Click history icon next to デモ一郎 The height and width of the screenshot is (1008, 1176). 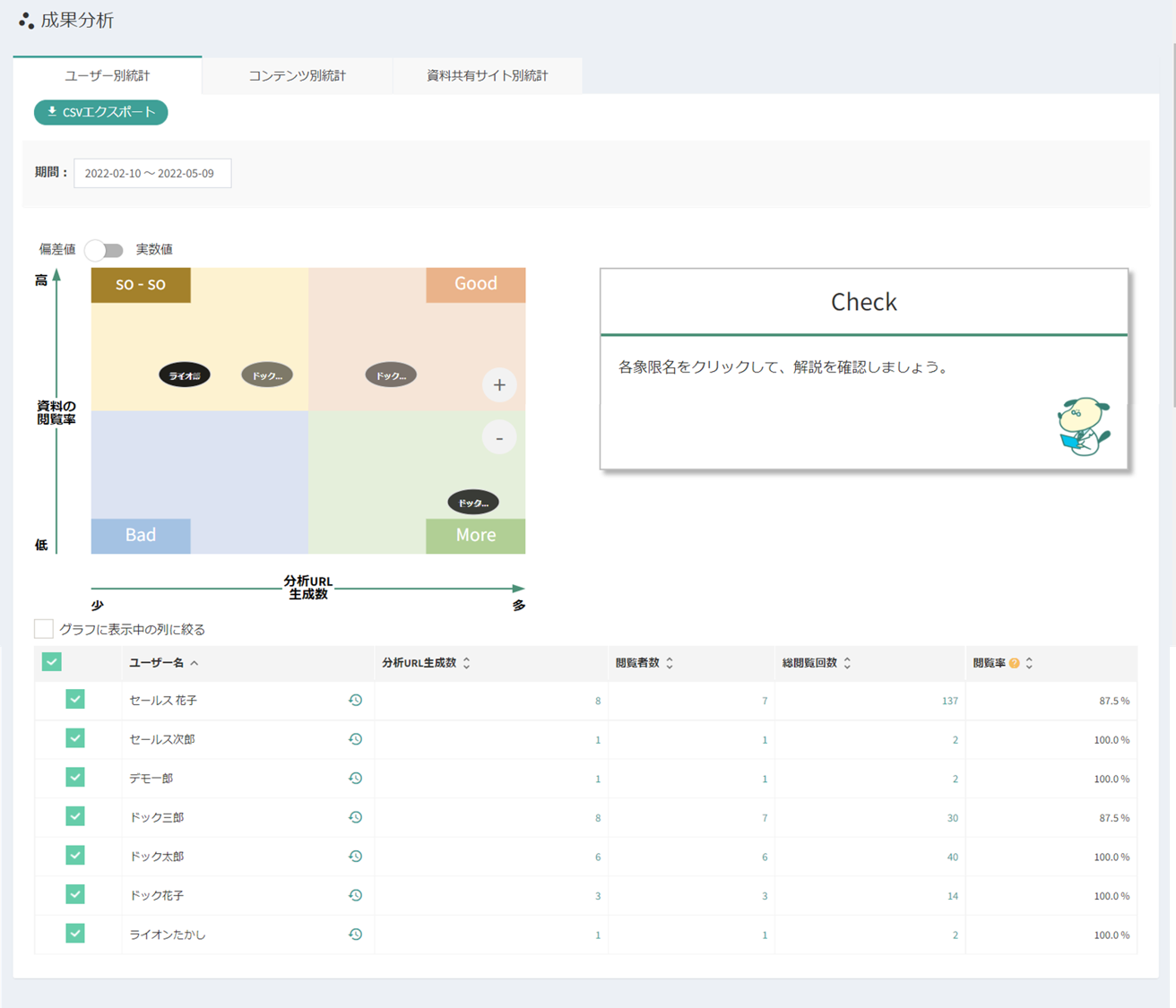coord(355,779)
